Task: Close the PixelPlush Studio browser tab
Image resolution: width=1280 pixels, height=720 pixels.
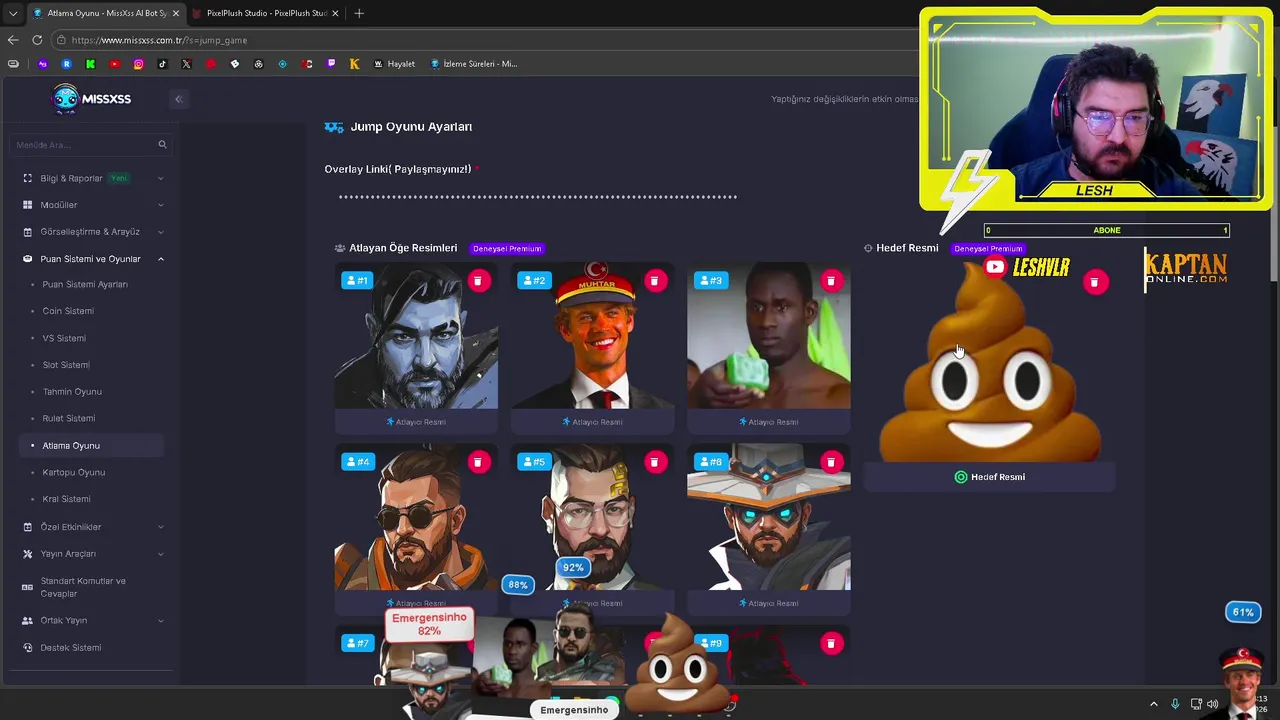Action: point(335,13)
